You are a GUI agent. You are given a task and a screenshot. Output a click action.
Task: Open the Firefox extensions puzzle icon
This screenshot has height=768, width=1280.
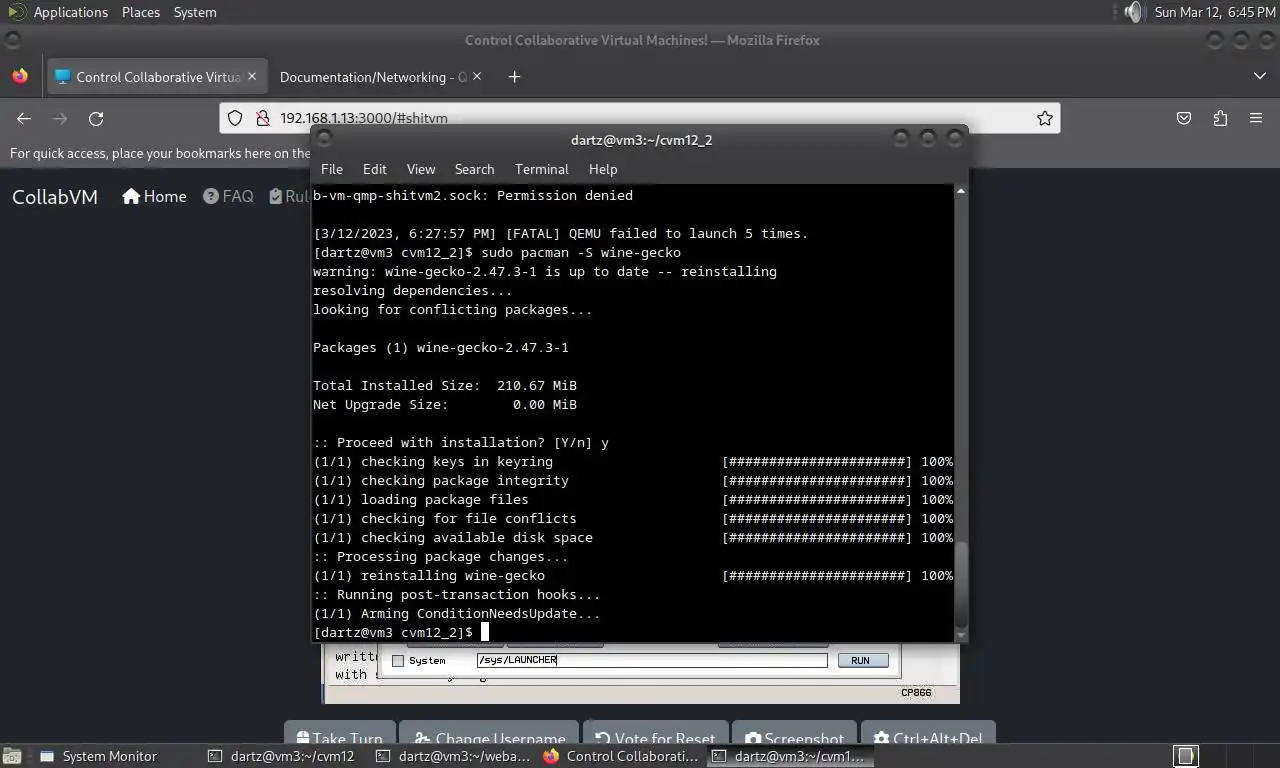coord(1220,118)
